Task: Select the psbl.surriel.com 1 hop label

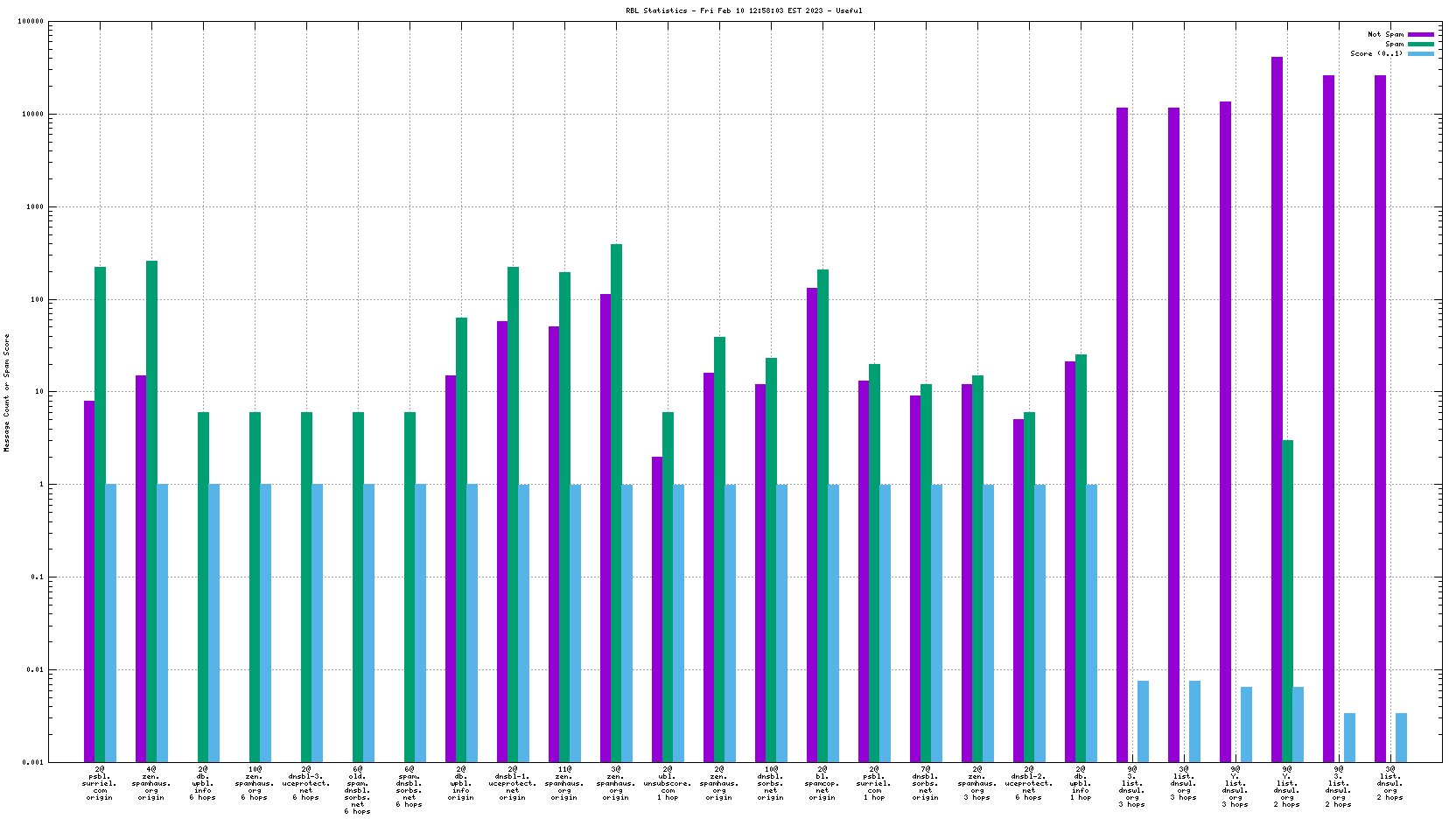Action: pos(874,783)
